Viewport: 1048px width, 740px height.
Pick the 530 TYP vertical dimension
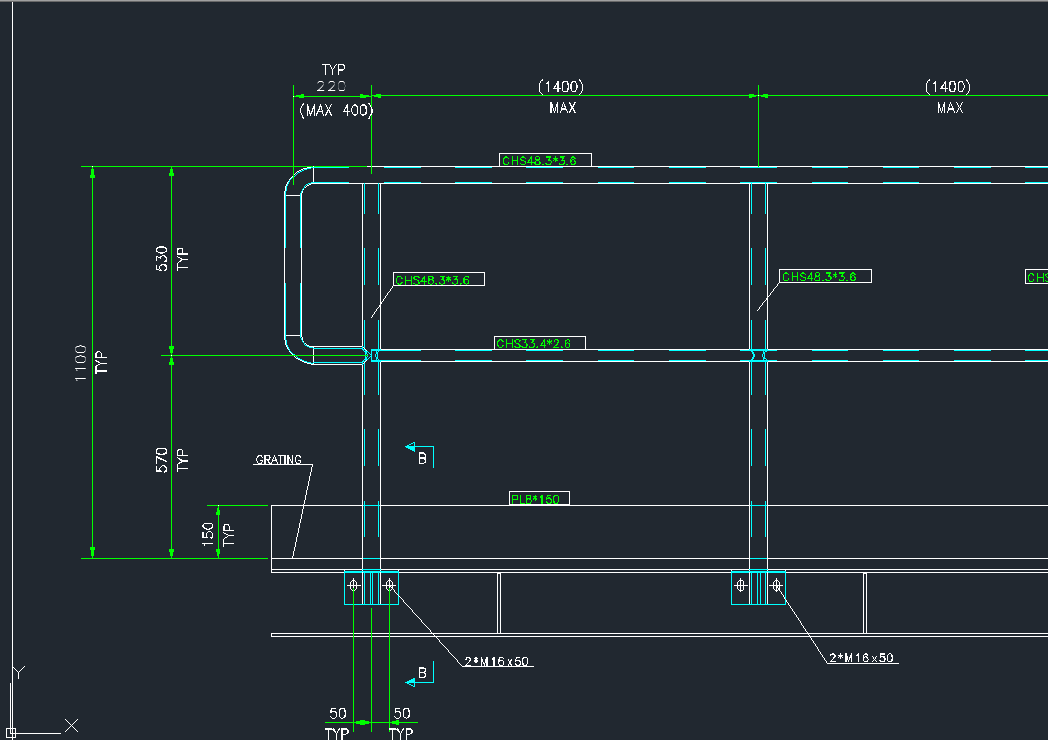click(x=172, y=260)
